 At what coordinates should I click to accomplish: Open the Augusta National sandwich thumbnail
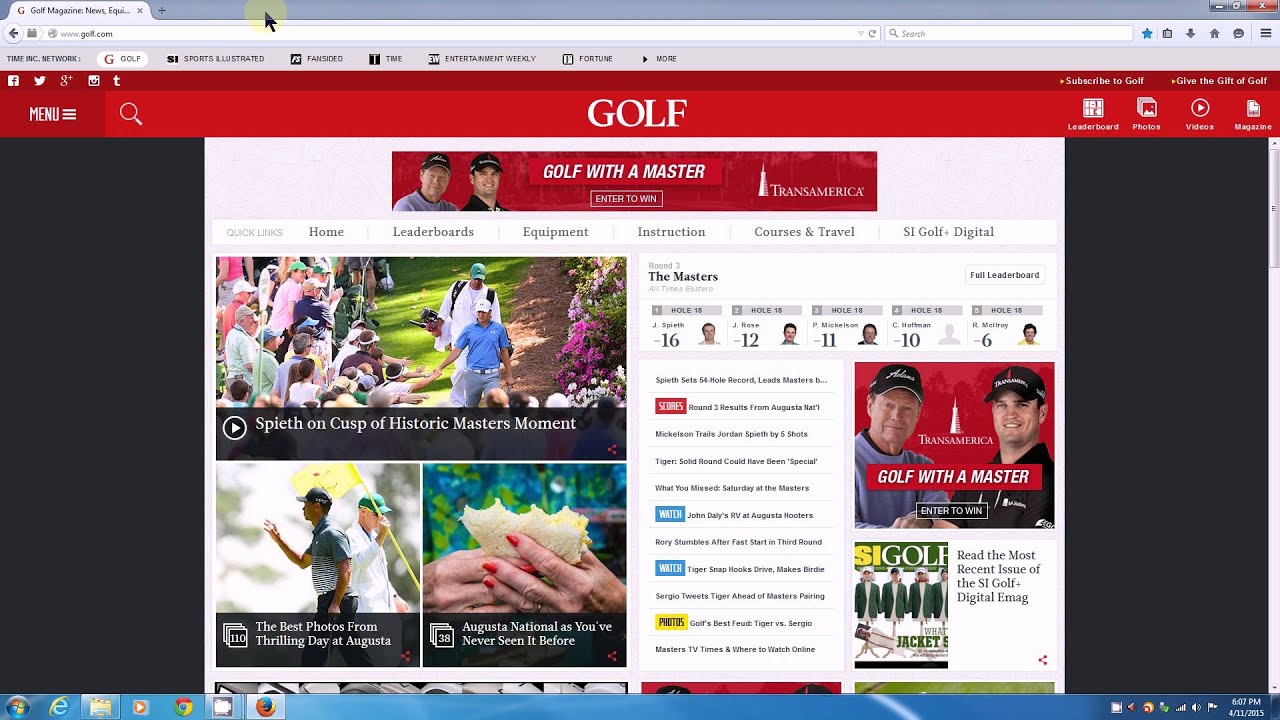(x=525, y=565)
